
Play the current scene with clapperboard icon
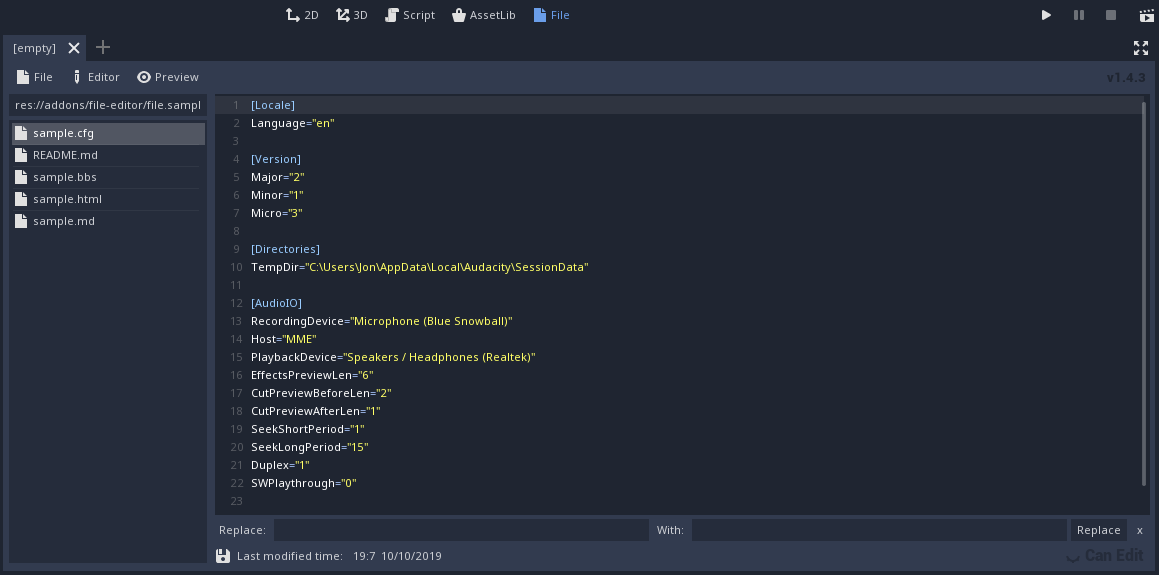(1146, 15)
